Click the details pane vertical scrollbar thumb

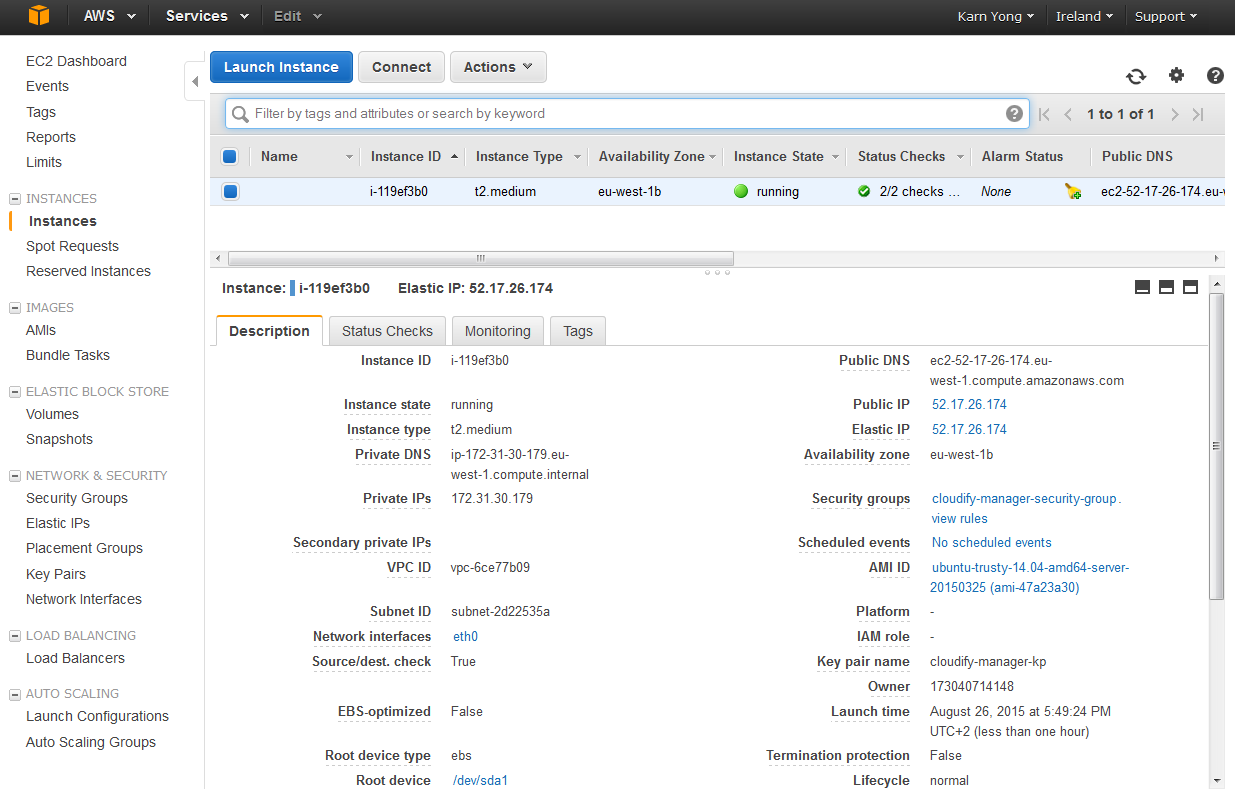click(x=1216, y=447)
